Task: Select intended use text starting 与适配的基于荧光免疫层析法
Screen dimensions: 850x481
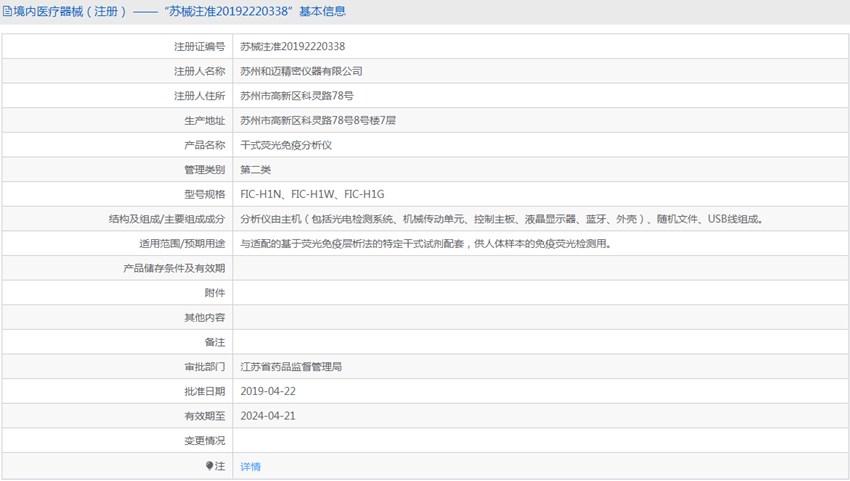Action: [426, 243]
